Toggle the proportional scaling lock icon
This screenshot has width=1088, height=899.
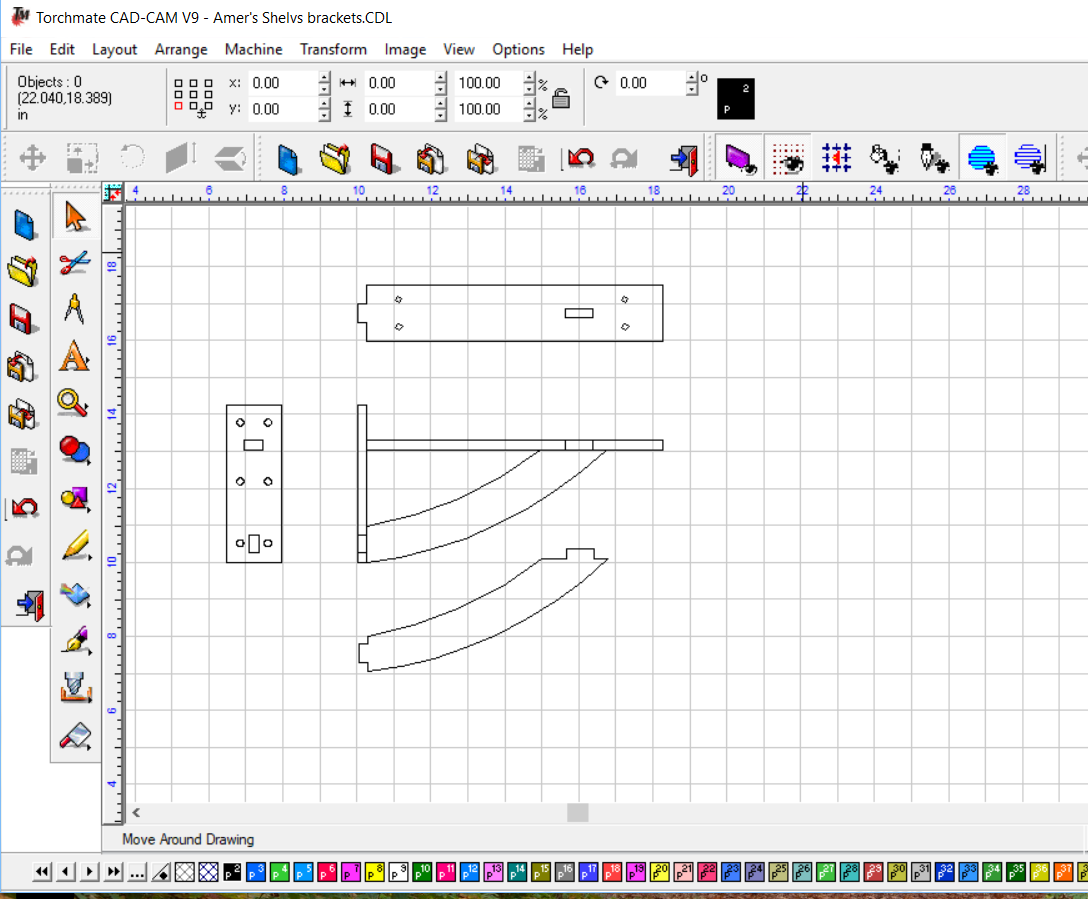(x=560, y=97)
